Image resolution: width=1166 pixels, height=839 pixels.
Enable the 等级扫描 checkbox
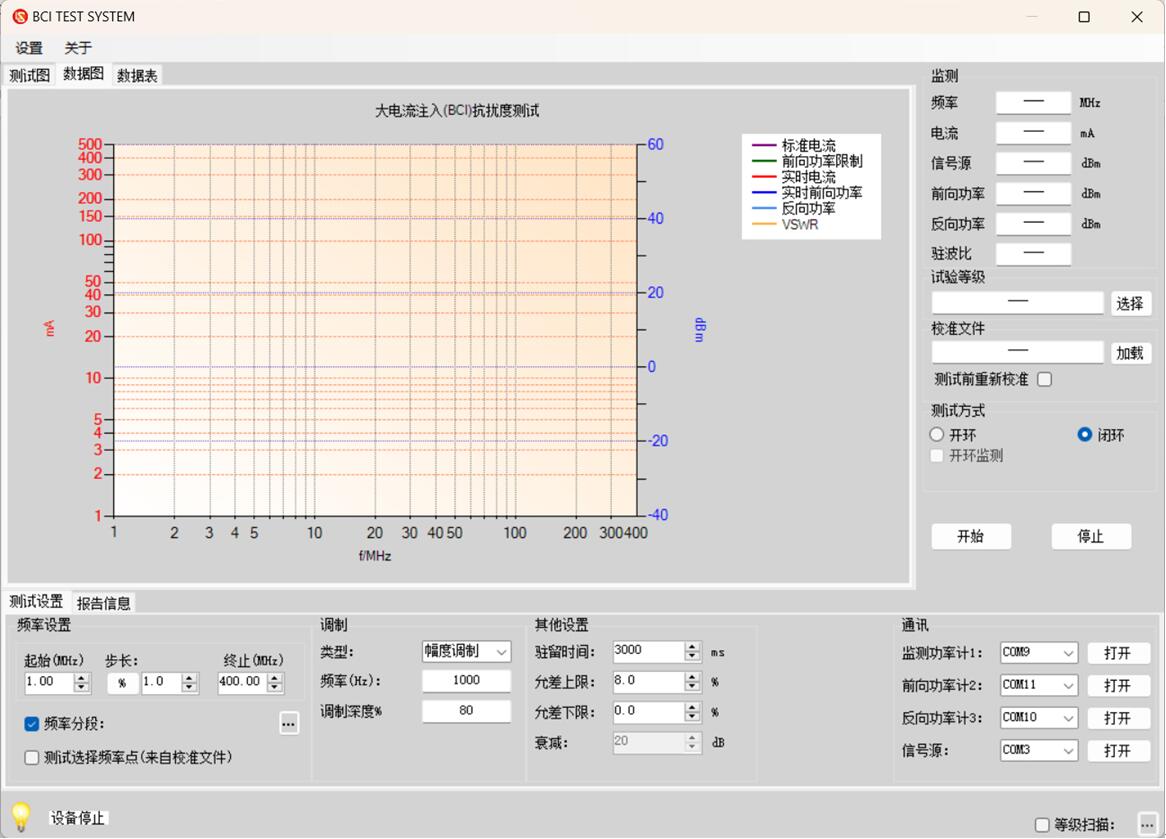point(1043,825)
